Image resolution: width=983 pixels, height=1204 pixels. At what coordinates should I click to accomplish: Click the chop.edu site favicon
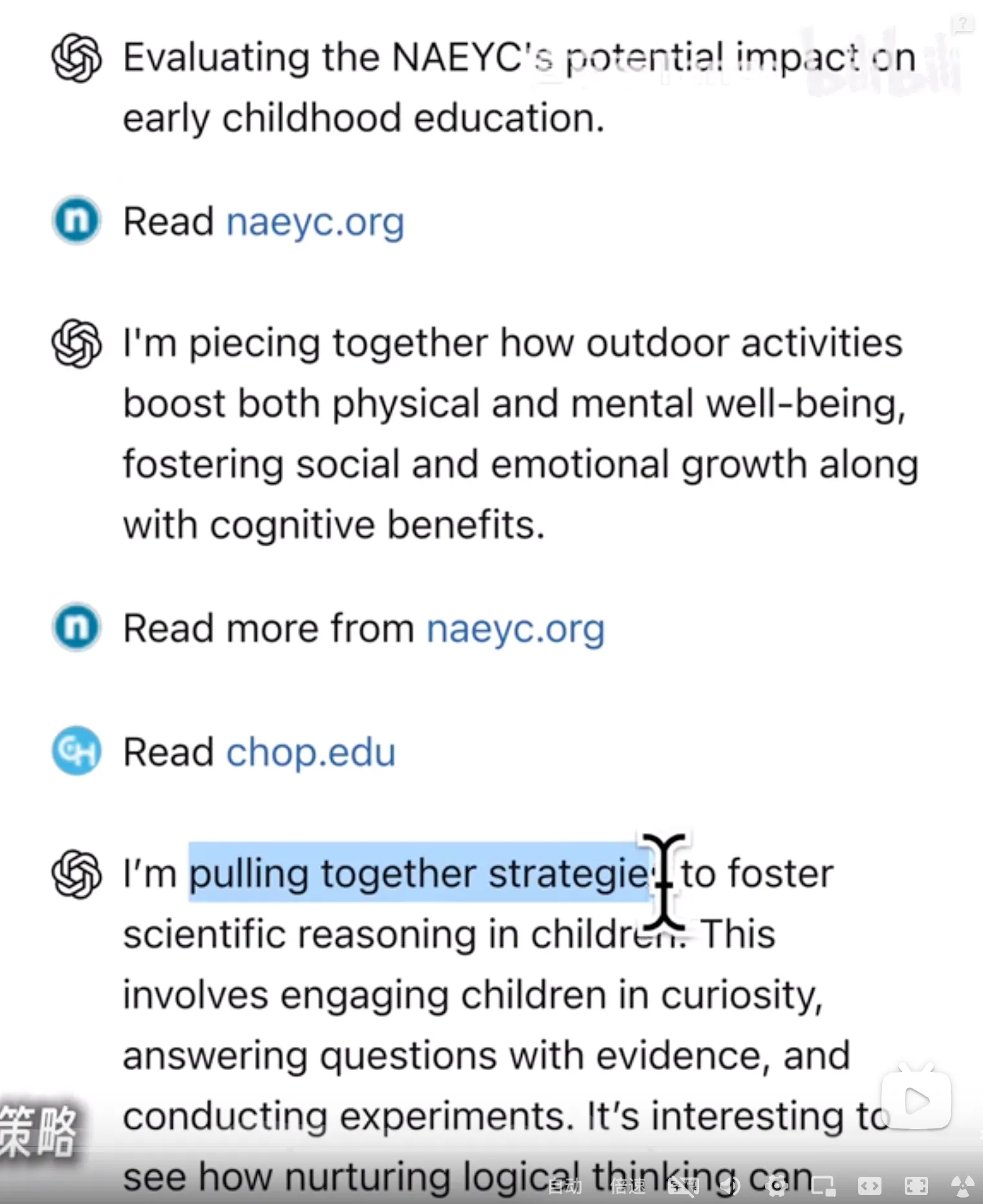pos(76,751)
